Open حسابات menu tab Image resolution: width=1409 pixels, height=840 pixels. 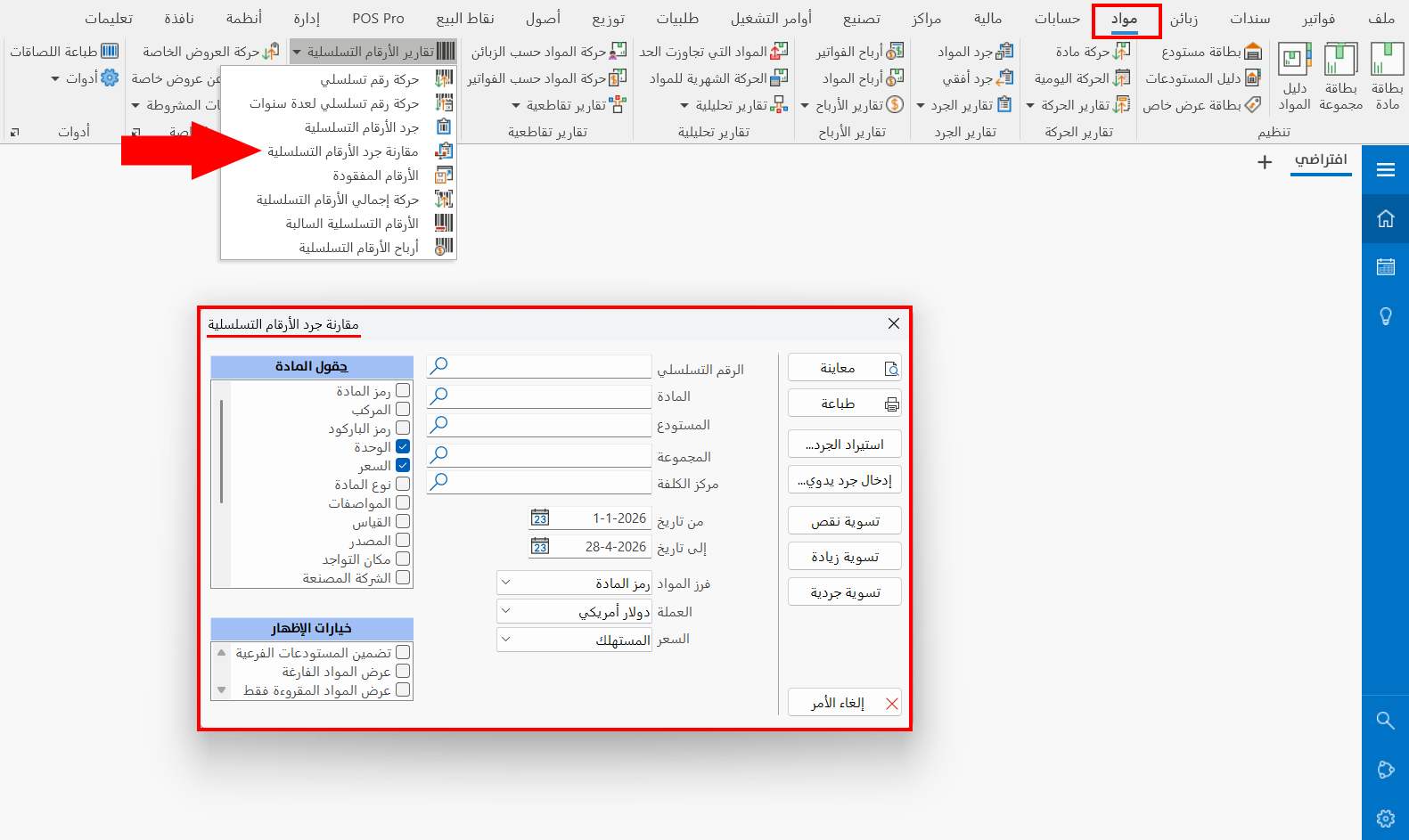(x=1057, y=19)
